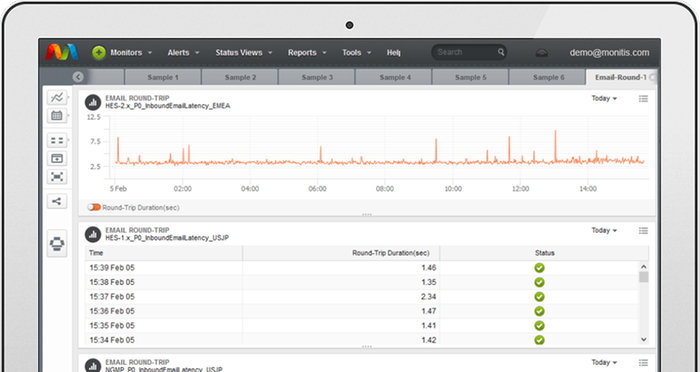Viewport: 700px width, 372px height.
Task: Click the green status check for 15:37 row
Action: pos(539,297)
